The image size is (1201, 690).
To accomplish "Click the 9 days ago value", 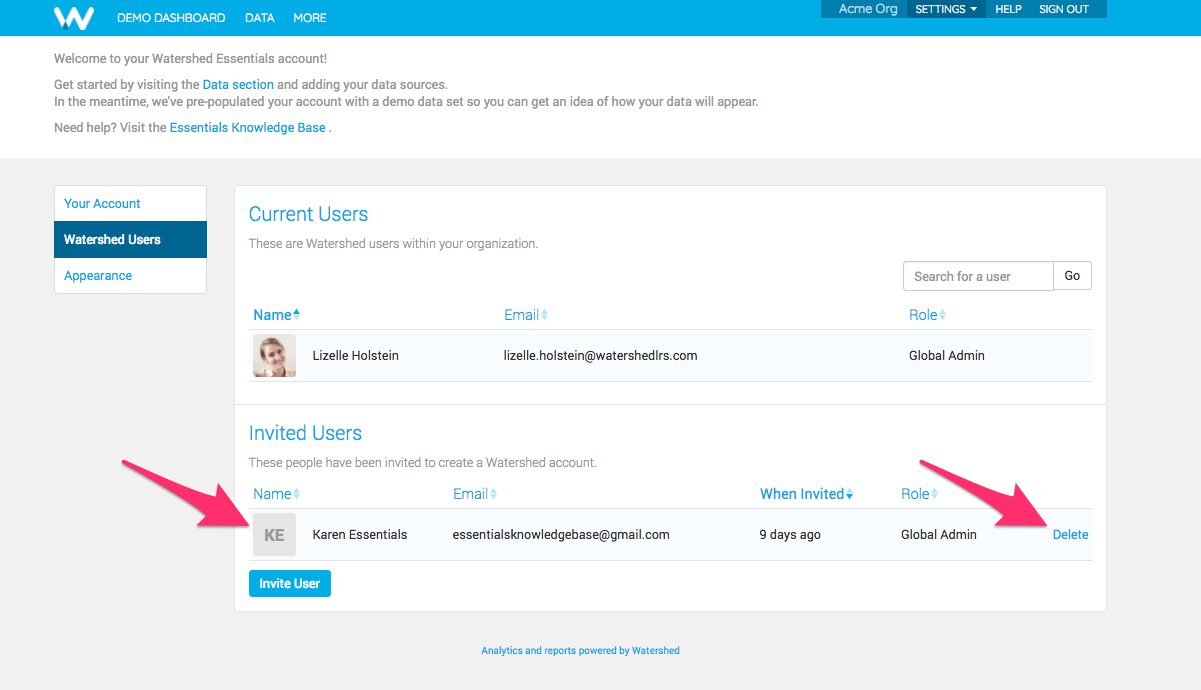I will tap(790, 535).
